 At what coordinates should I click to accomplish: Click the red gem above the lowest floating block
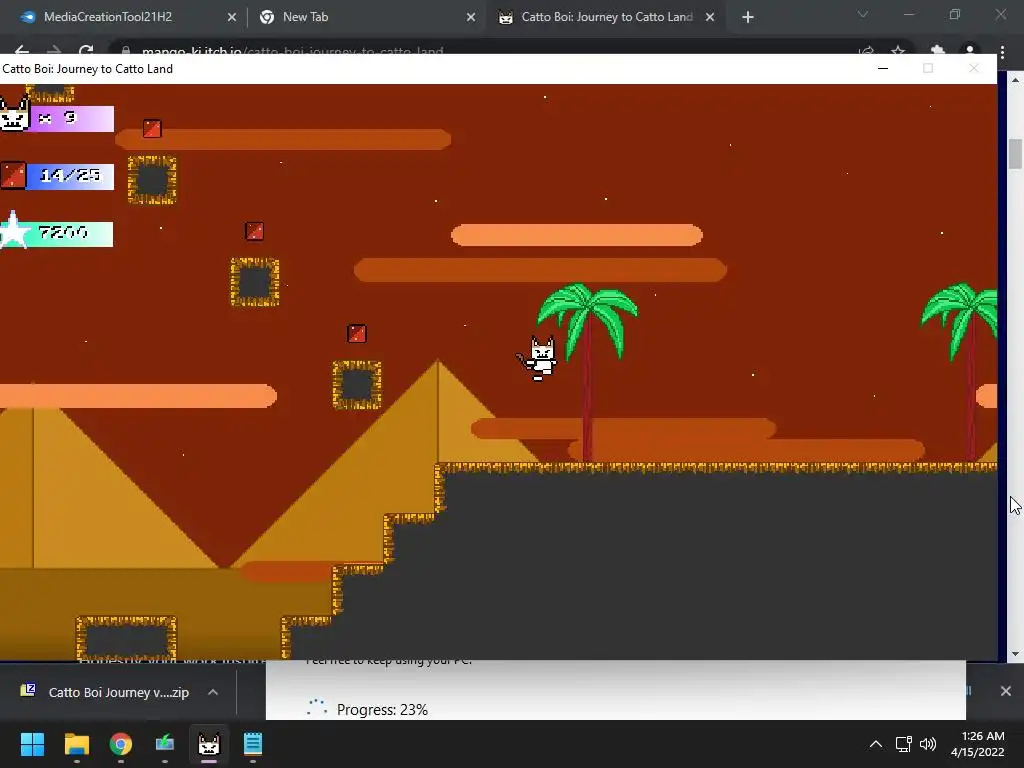click(357, 334)
